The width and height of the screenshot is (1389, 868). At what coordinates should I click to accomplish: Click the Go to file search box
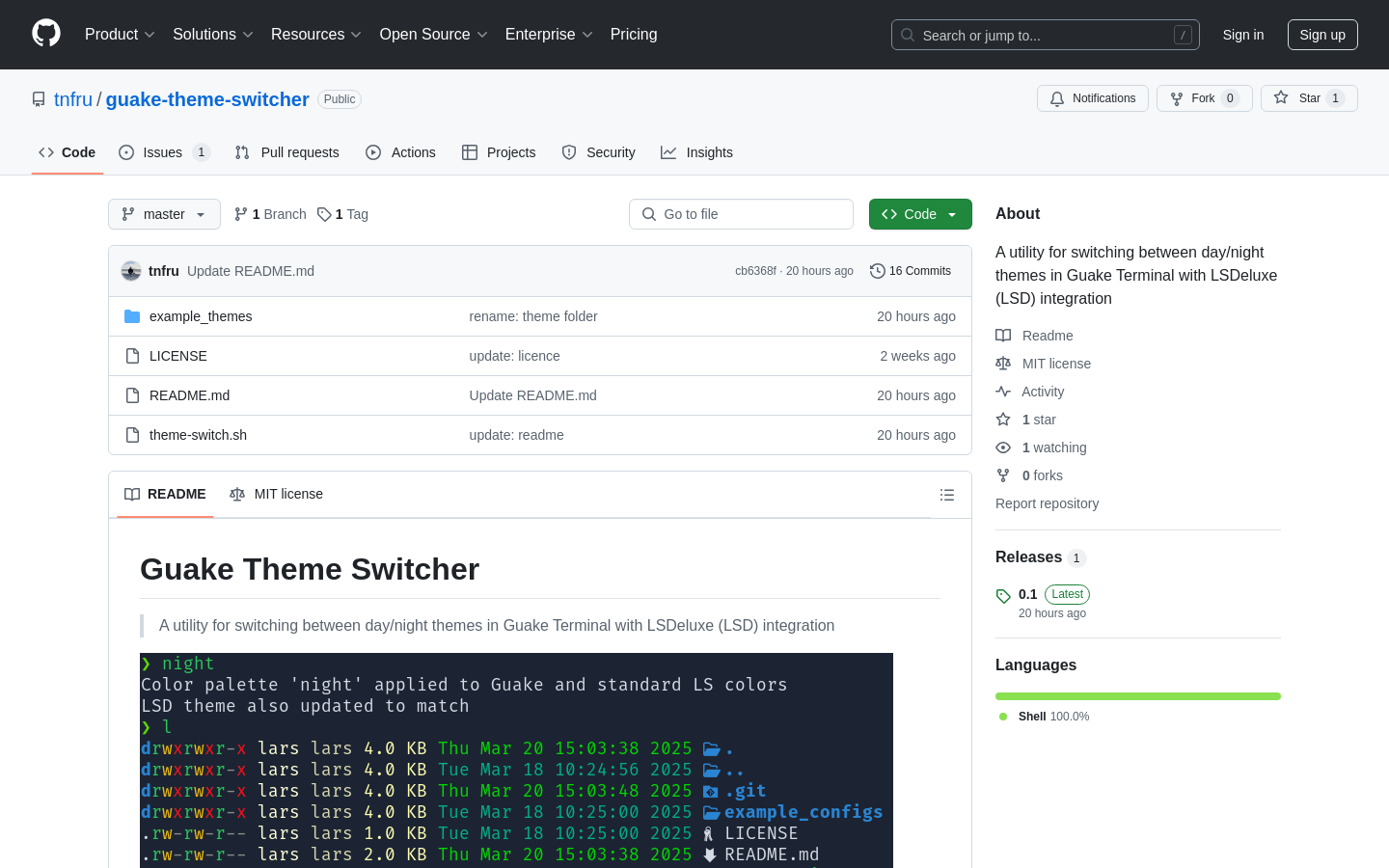(x=741, y=214)
